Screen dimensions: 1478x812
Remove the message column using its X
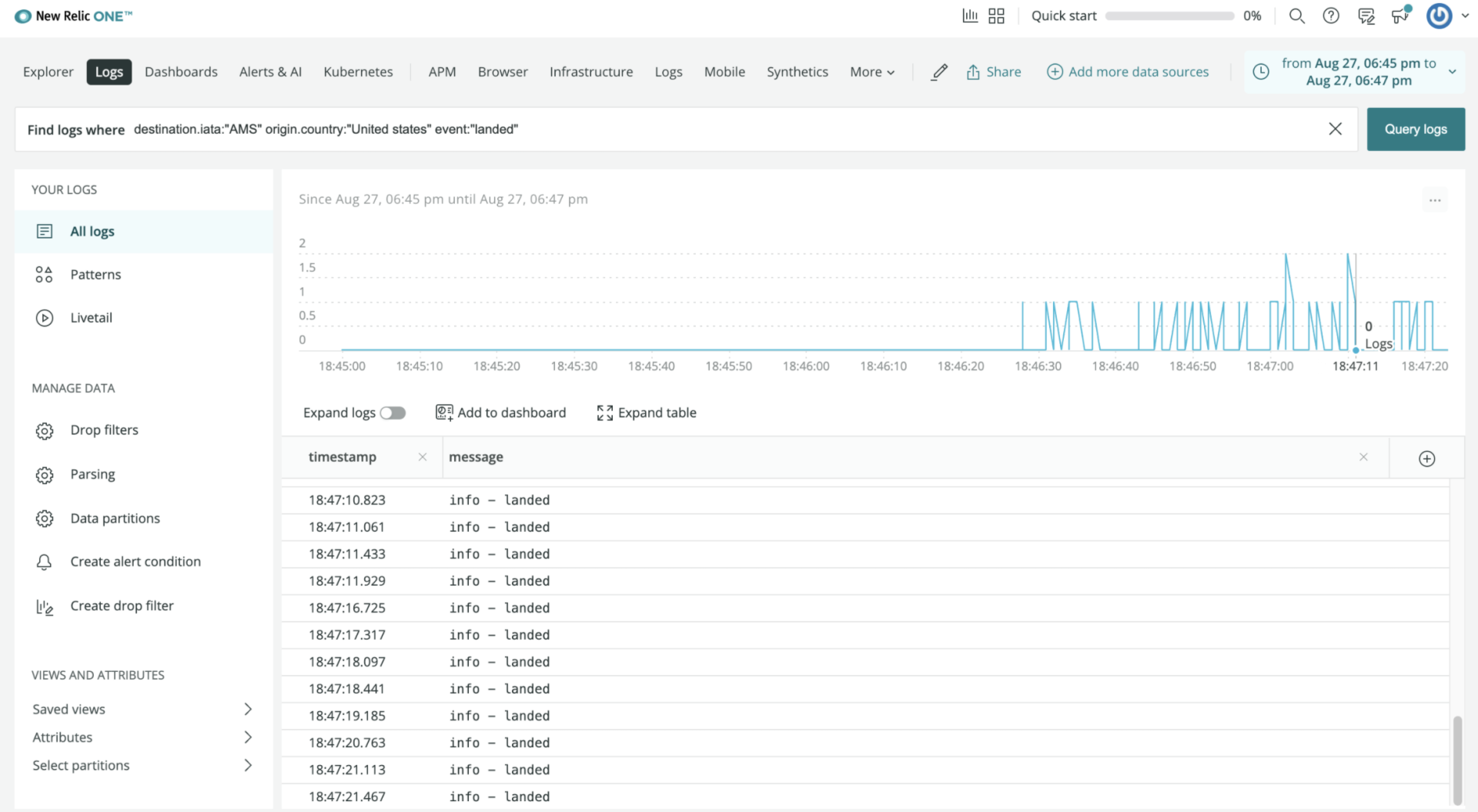[1363, 456]
